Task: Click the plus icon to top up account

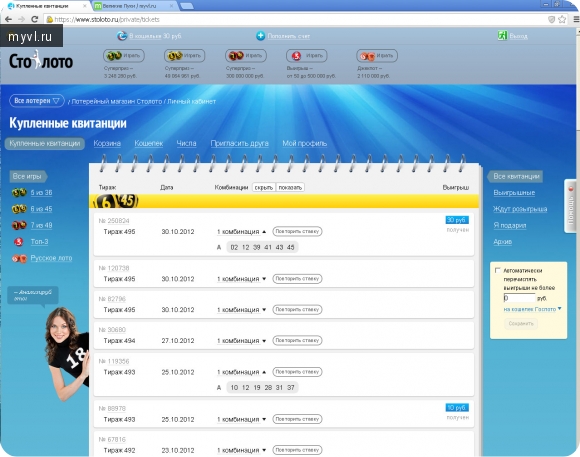Action: [x=260, y=36]
